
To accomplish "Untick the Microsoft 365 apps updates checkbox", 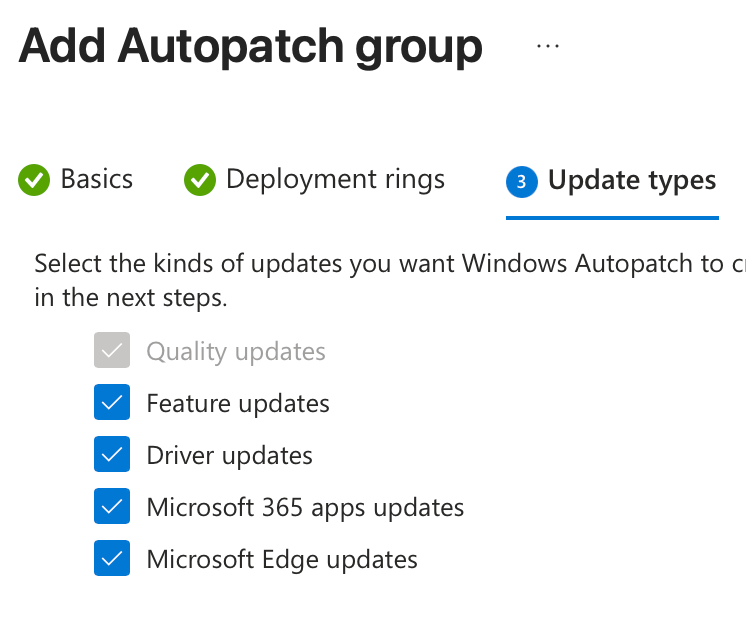I will point(112,507).
